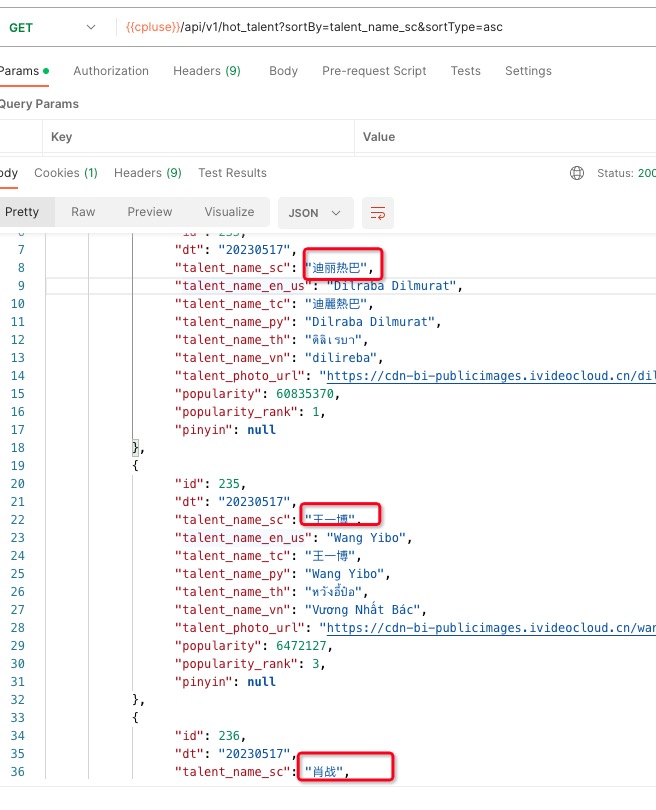Open response Headers (9) tab
Screen dimensions: 656x810
tap(148, 173)
